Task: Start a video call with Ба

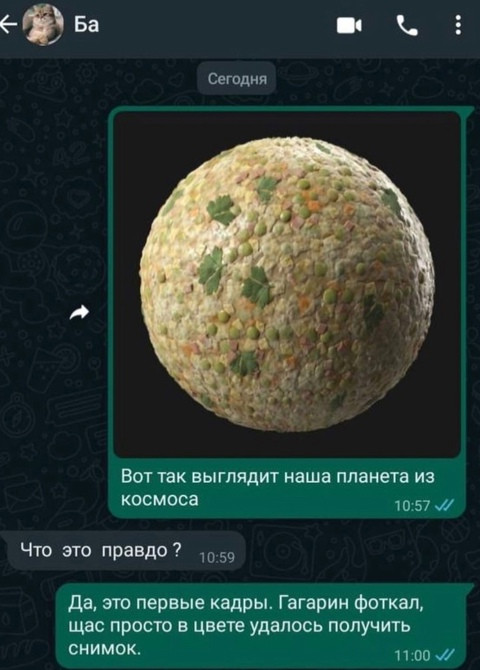Action: [x=349, y=26]
